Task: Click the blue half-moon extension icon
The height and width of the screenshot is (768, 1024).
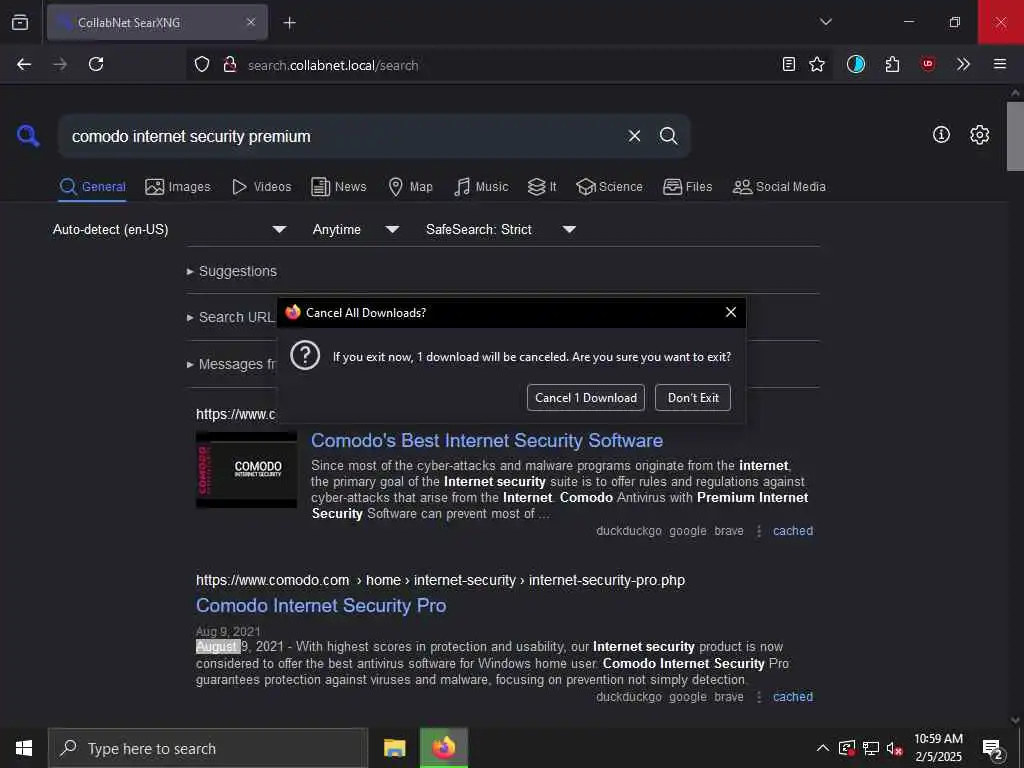Action: coord(856,64)
